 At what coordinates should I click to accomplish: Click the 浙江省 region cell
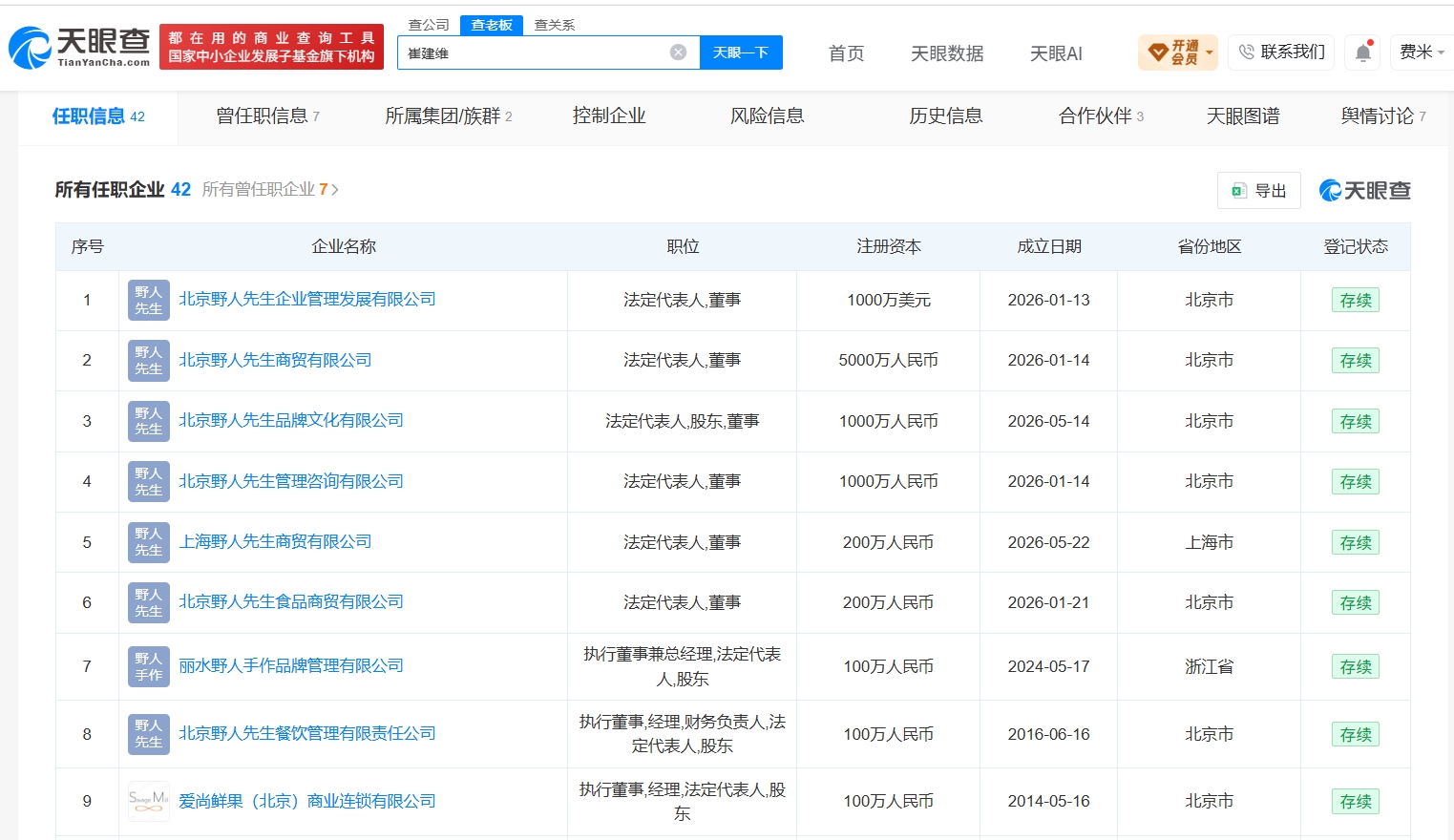pyautogui.click(x=1210, y=666)
